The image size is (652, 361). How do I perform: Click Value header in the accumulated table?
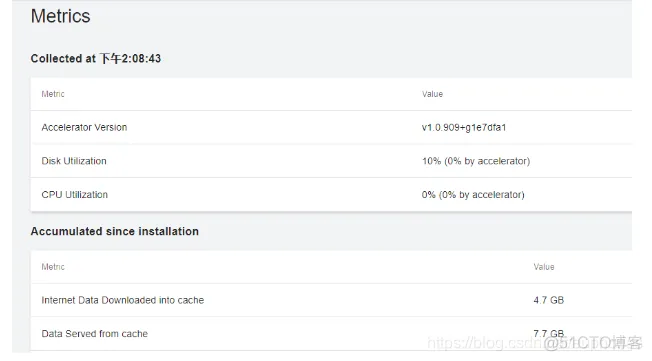coord(544,267)
